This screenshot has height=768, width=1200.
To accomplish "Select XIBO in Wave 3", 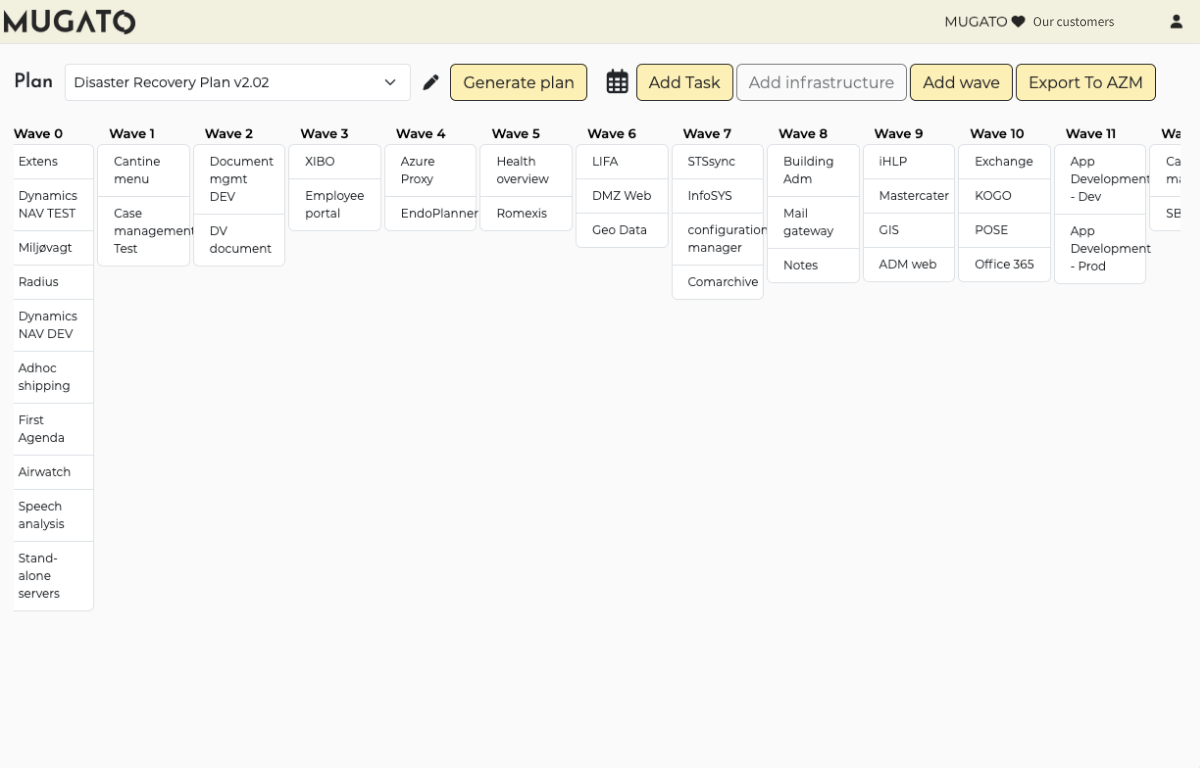I will point(334,162).
